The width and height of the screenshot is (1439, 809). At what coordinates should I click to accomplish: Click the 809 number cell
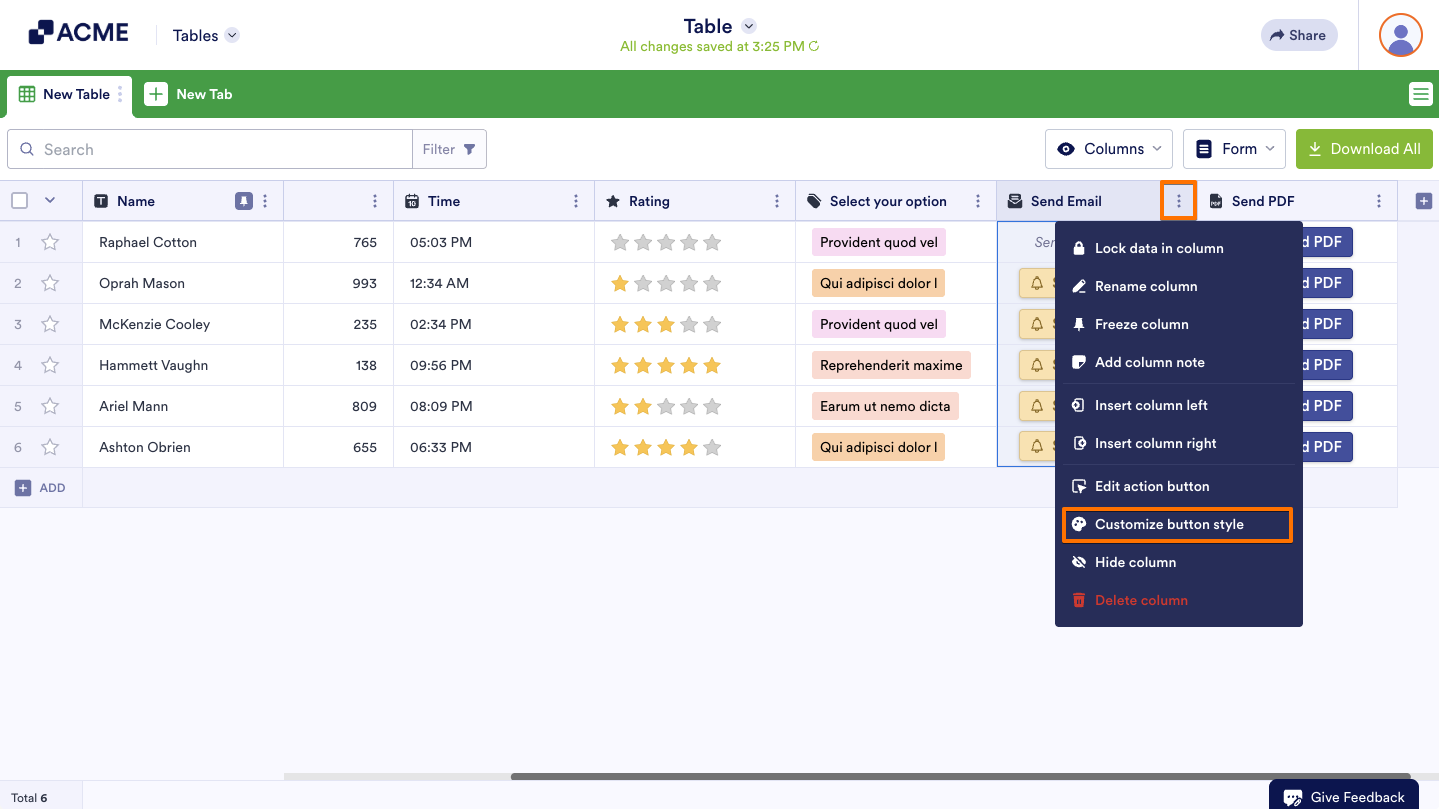point(339,406)
